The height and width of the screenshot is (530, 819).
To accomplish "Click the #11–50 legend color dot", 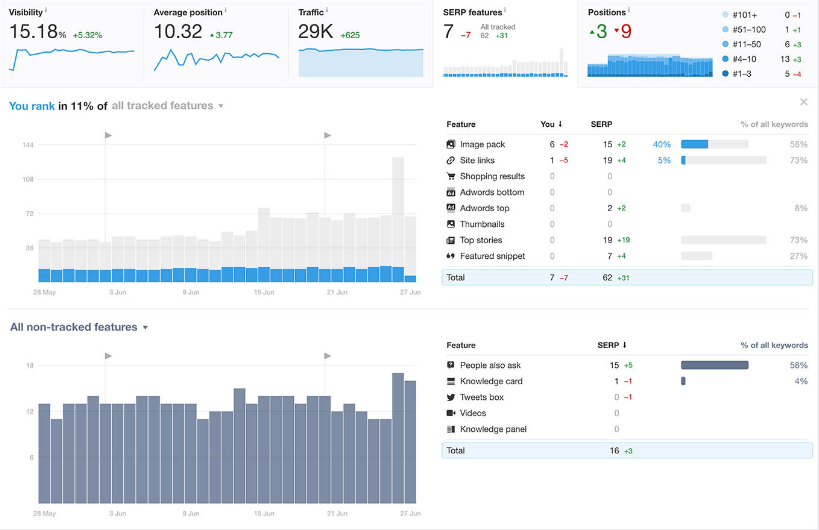I will (724, 44).
